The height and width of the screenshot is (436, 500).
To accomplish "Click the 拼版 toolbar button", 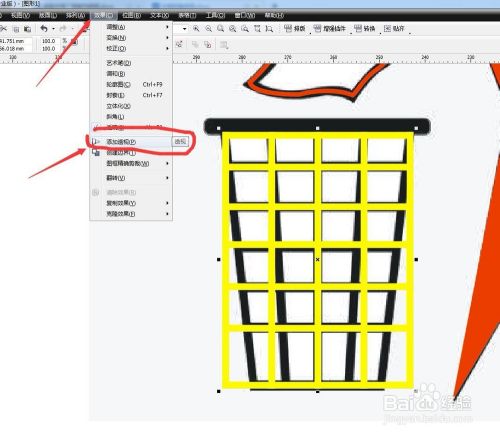I will coord(295,29).
